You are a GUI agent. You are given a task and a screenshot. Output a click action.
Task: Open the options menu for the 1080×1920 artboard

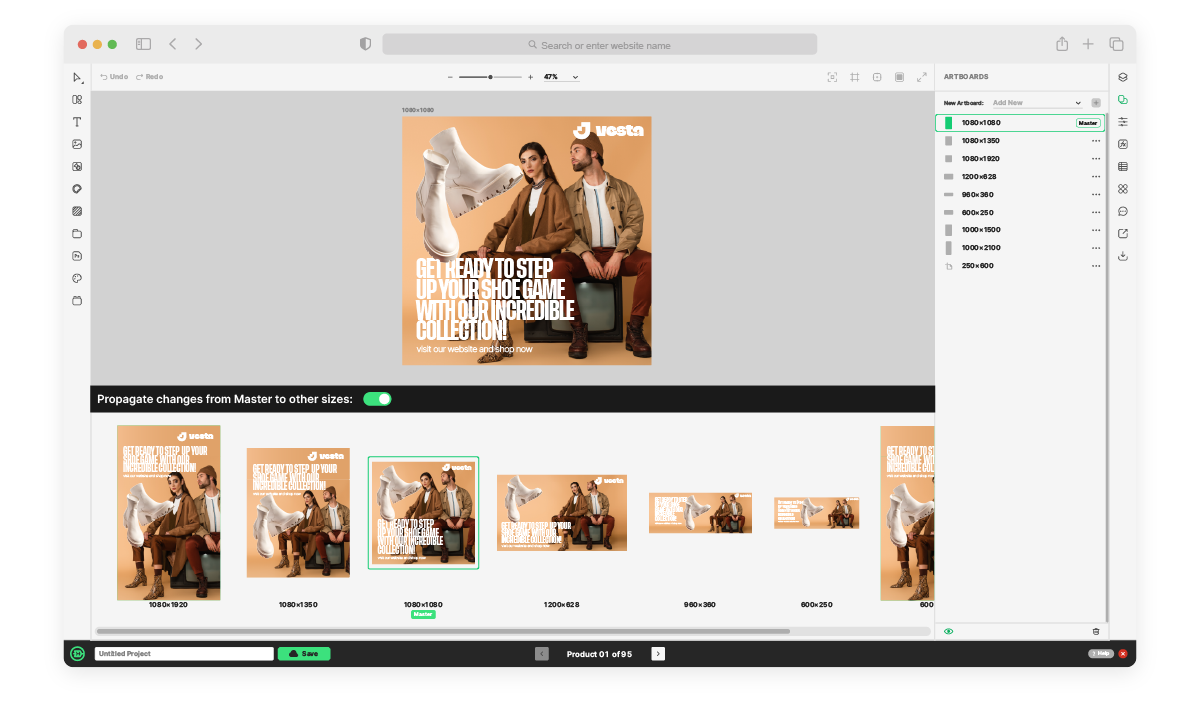tap(1096, 158)
